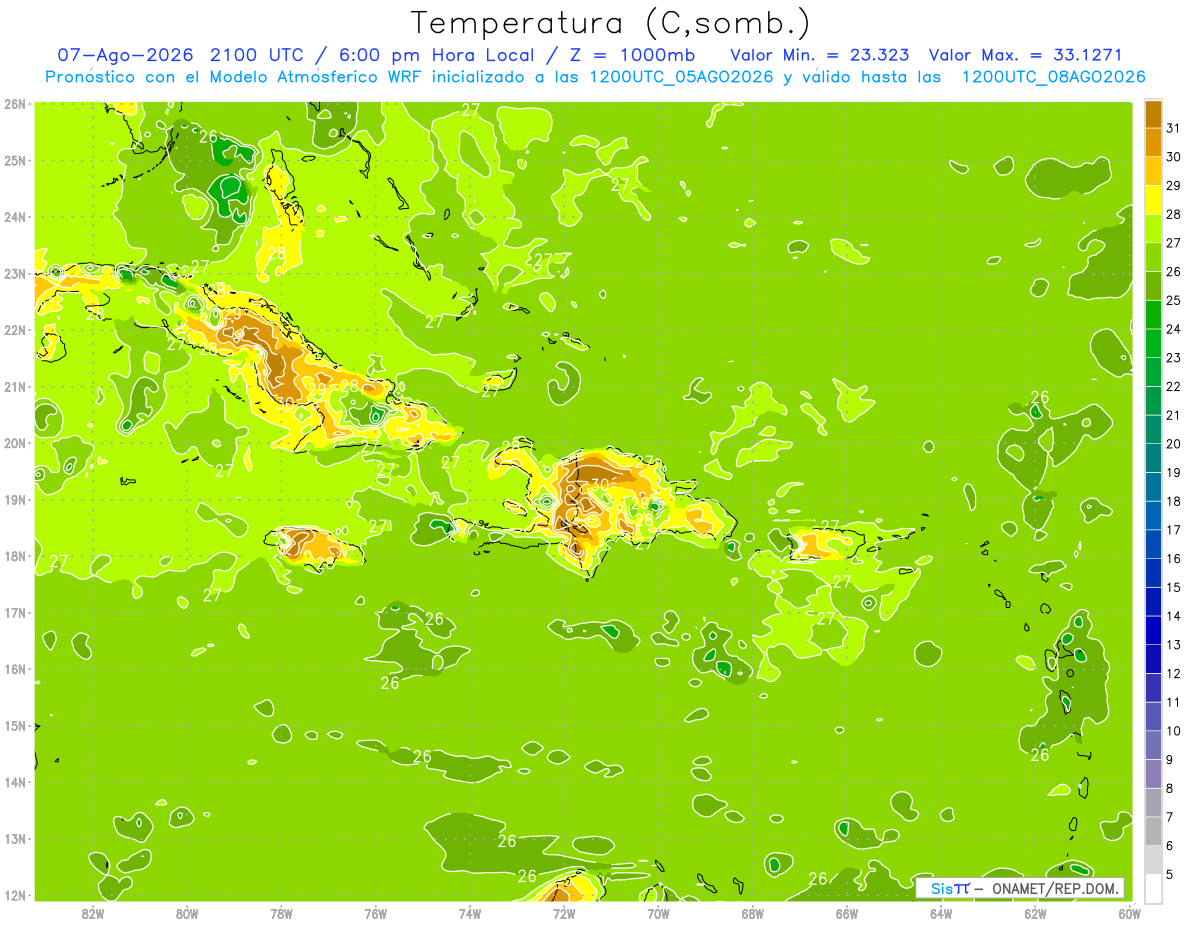Click the 18N latitude axis label

pos(15,556)
